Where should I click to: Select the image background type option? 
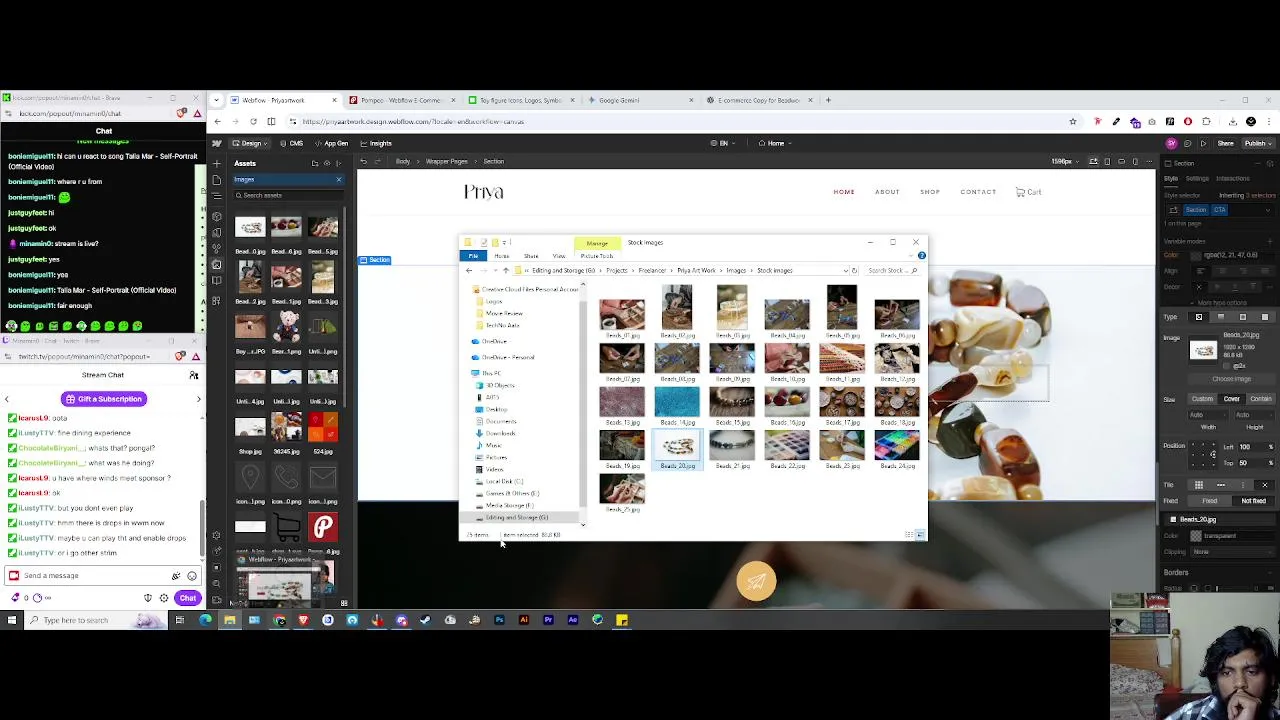pyautogui.click(x=1199, y=317)
